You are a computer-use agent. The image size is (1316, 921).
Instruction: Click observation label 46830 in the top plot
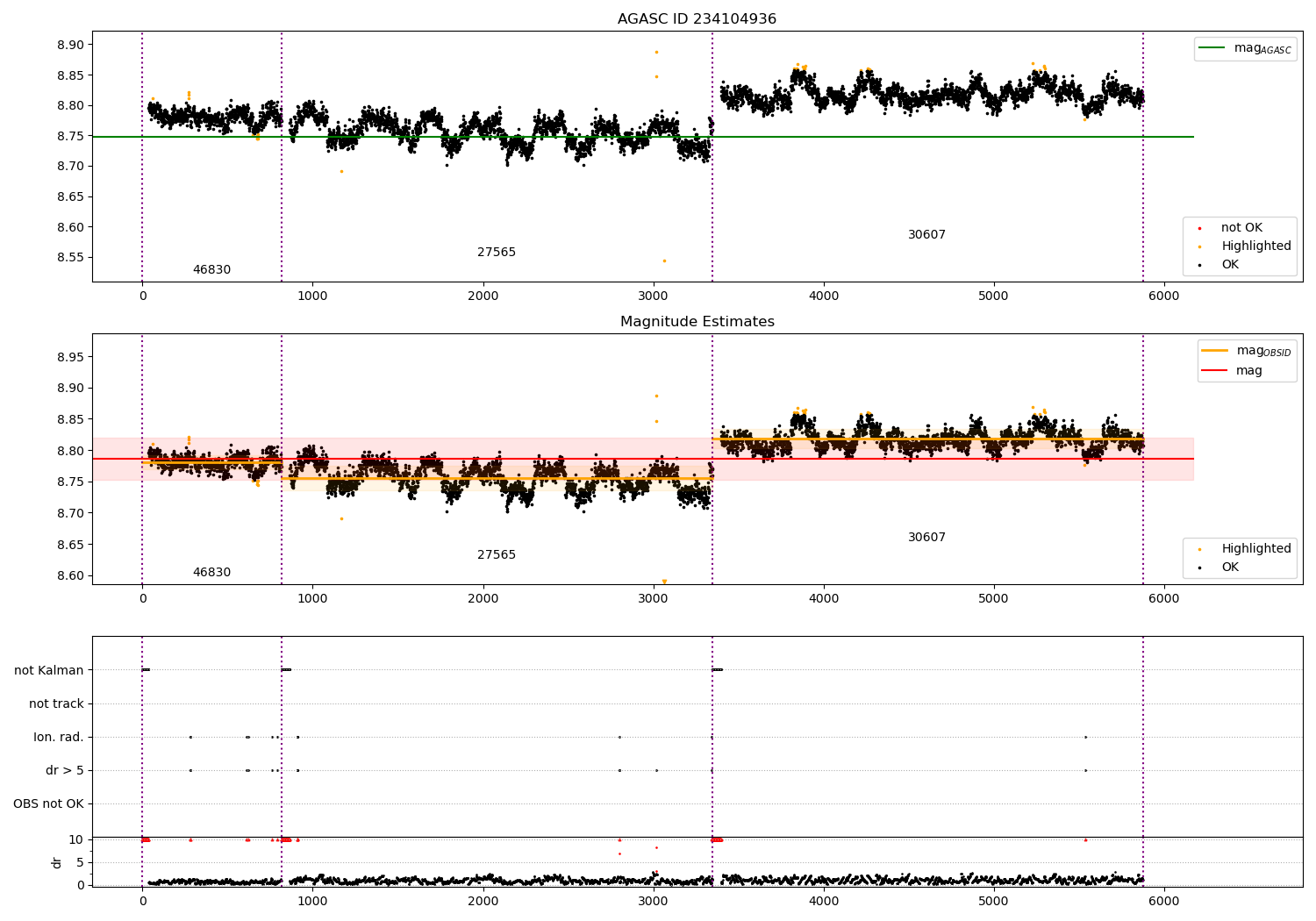pyautogui.click(x=211, y=270)
